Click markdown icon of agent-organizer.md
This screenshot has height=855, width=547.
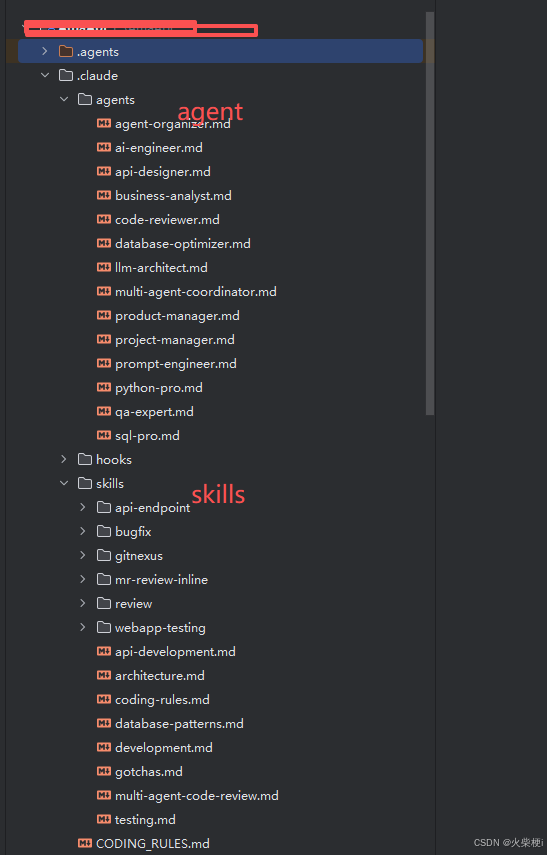tap(104, 123)
